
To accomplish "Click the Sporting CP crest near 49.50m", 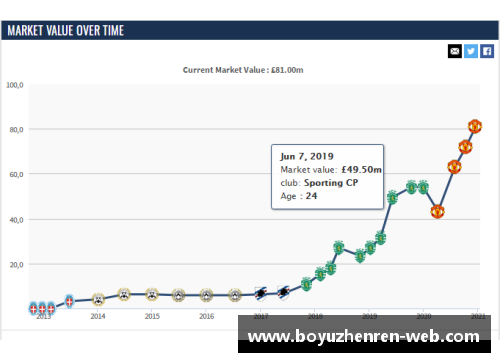I will tap(392, 198).
